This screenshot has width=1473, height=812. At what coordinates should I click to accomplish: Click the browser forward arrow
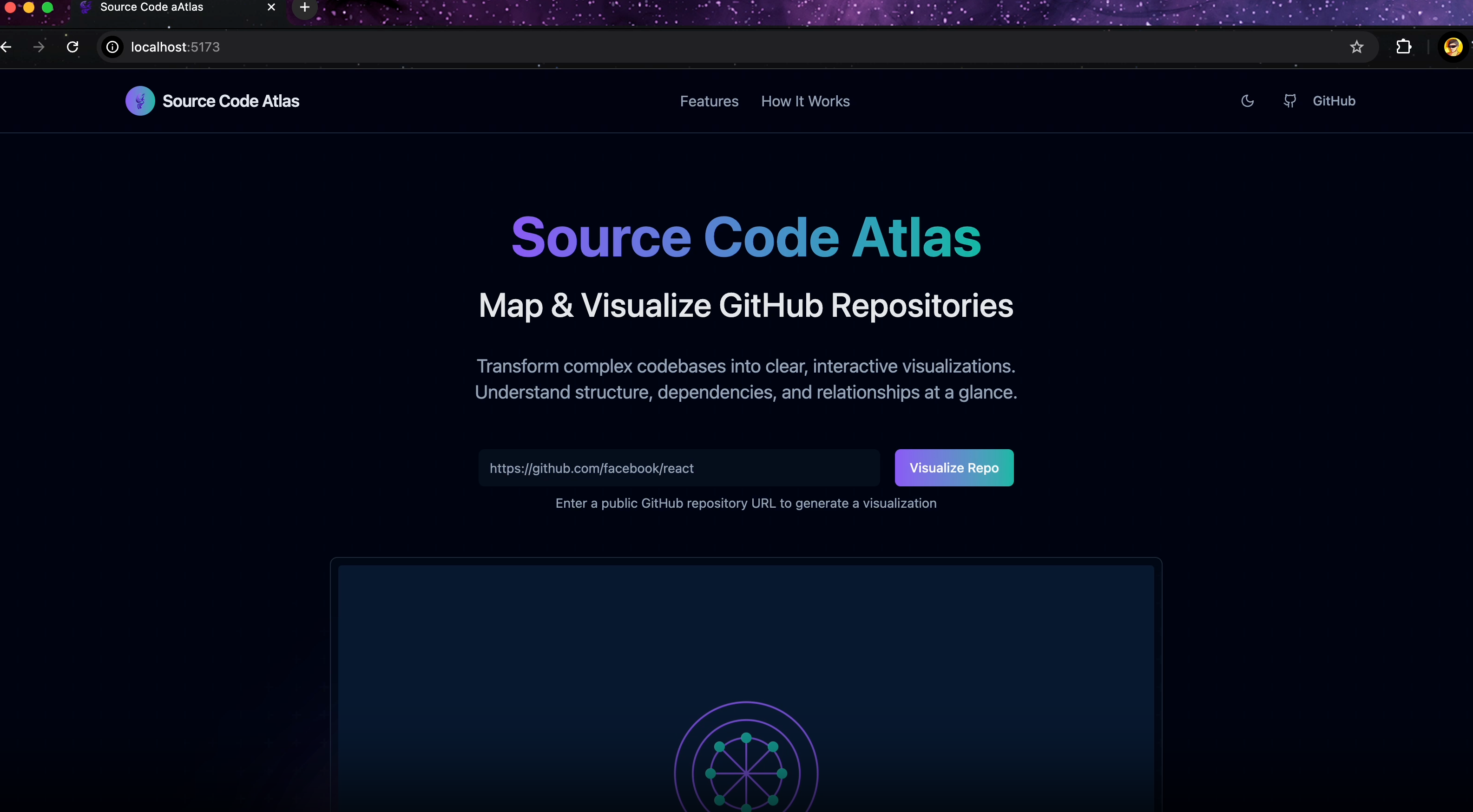click(39, 47)
